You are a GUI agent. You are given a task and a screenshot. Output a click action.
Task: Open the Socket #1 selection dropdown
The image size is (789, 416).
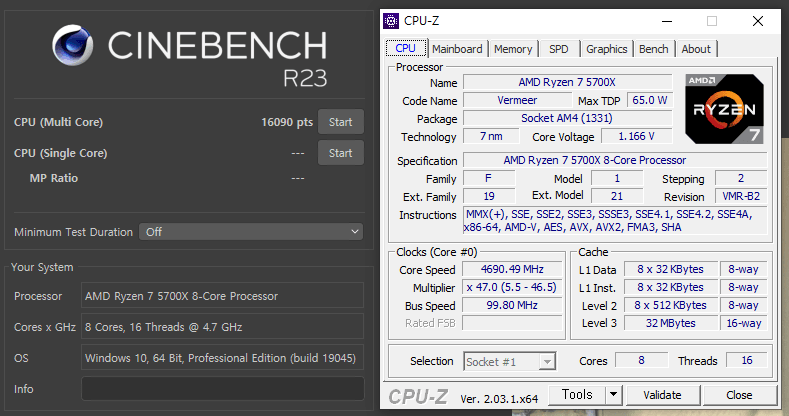(509, 362)
